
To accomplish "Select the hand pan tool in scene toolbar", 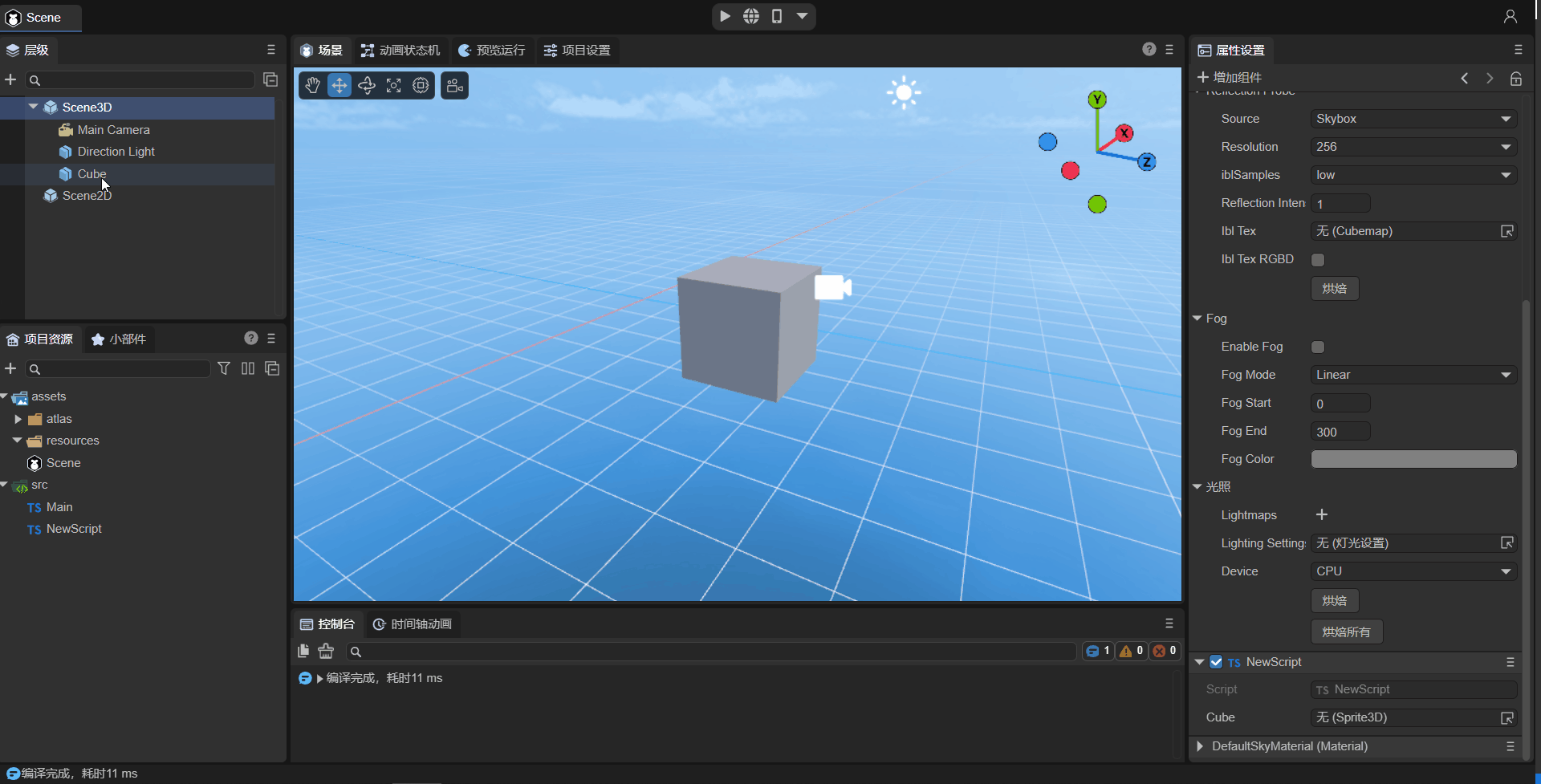I will [313, 86].
